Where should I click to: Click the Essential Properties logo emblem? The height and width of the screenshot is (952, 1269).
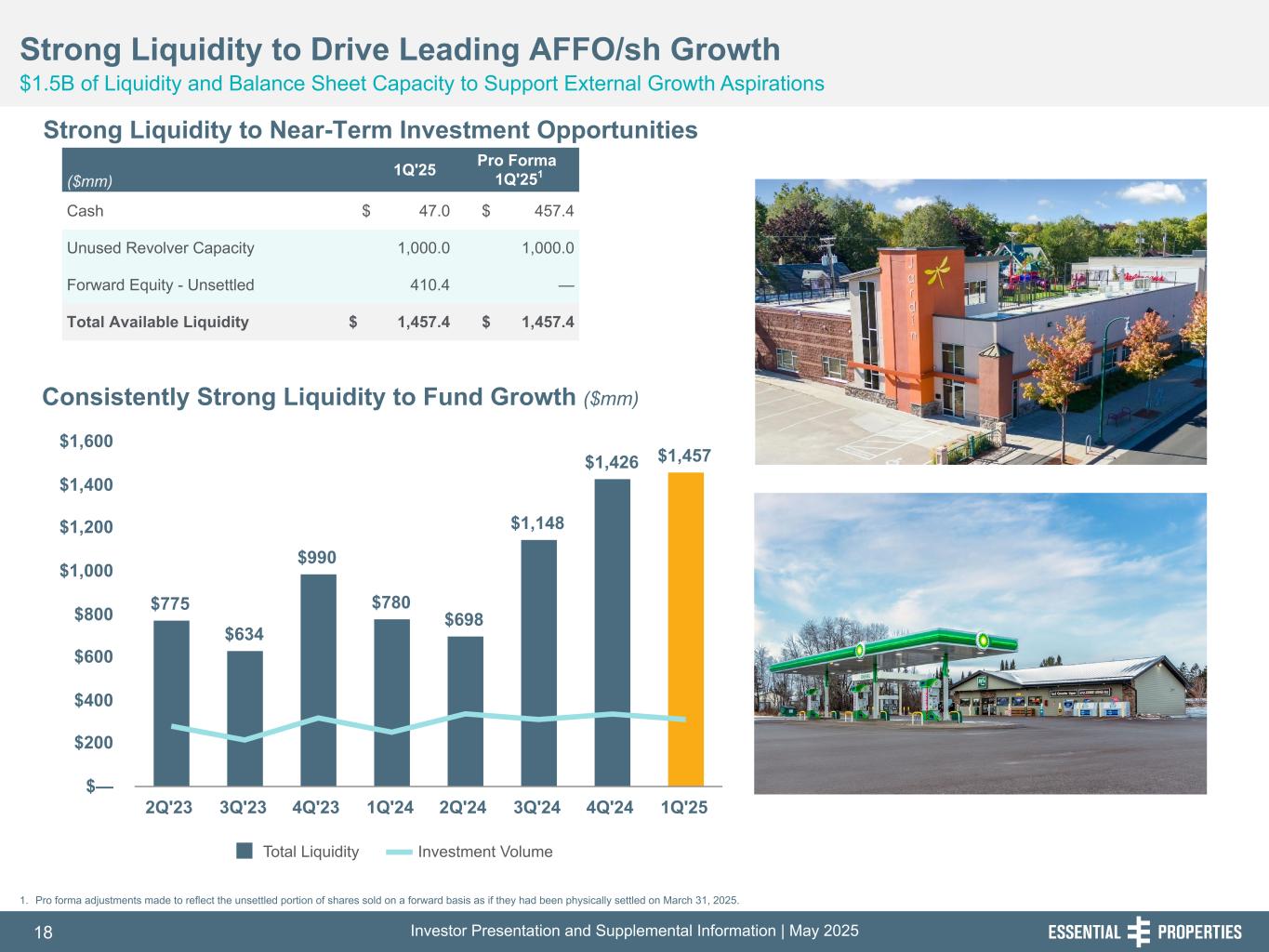point(1138,932)
